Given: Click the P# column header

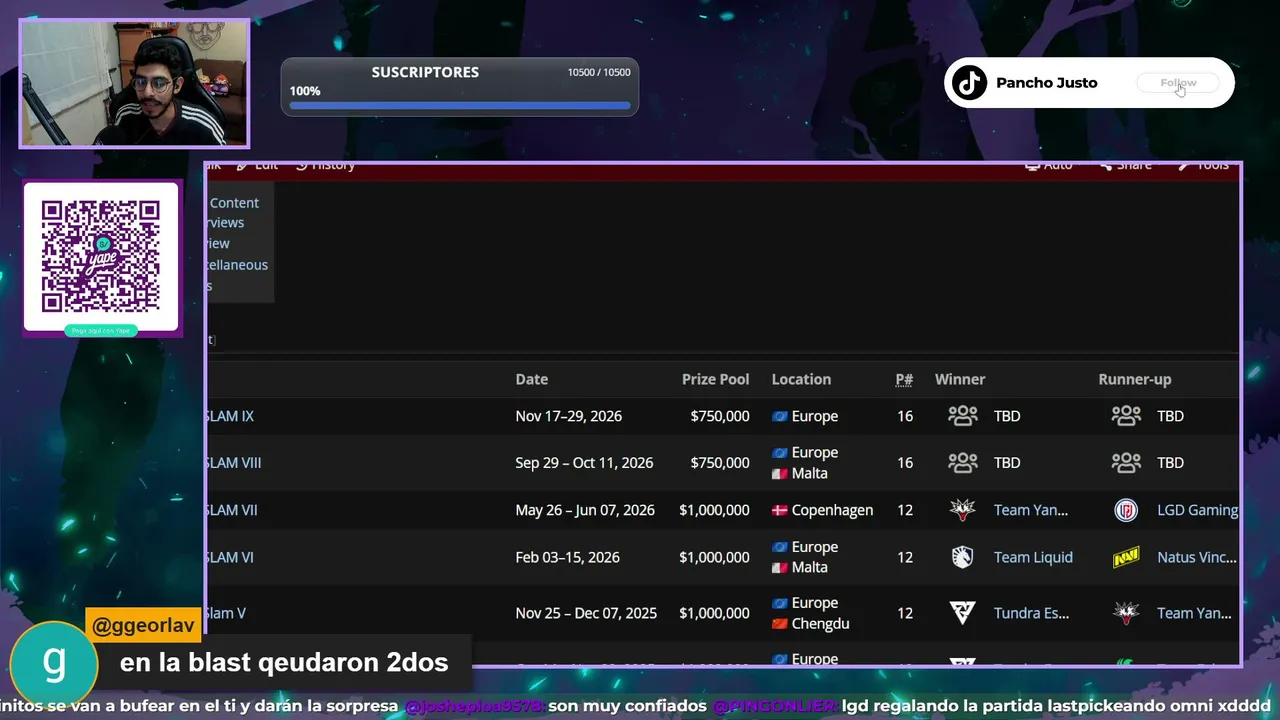Looking at the screenshot, I should (904, 379).
